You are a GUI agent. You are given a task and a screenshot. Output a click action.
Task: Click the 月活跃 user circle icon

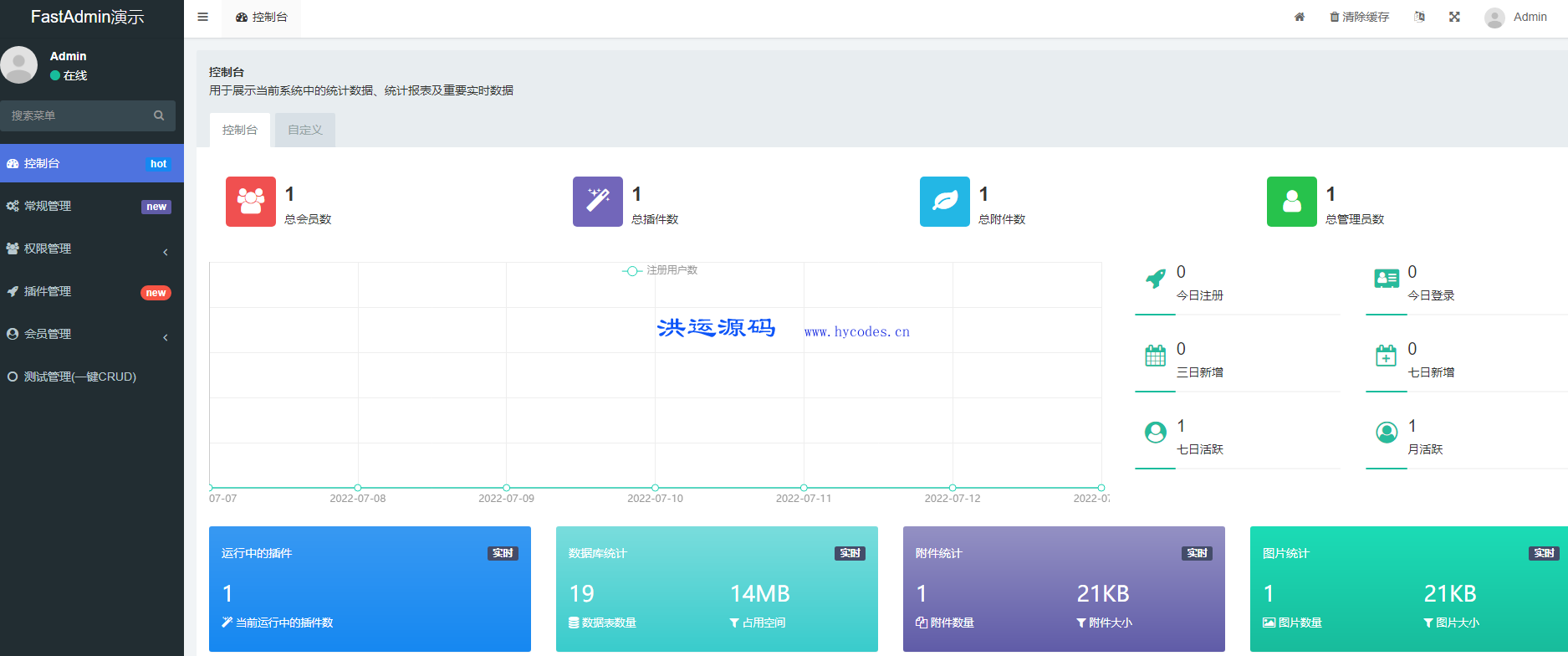[x=1387, y=433]
